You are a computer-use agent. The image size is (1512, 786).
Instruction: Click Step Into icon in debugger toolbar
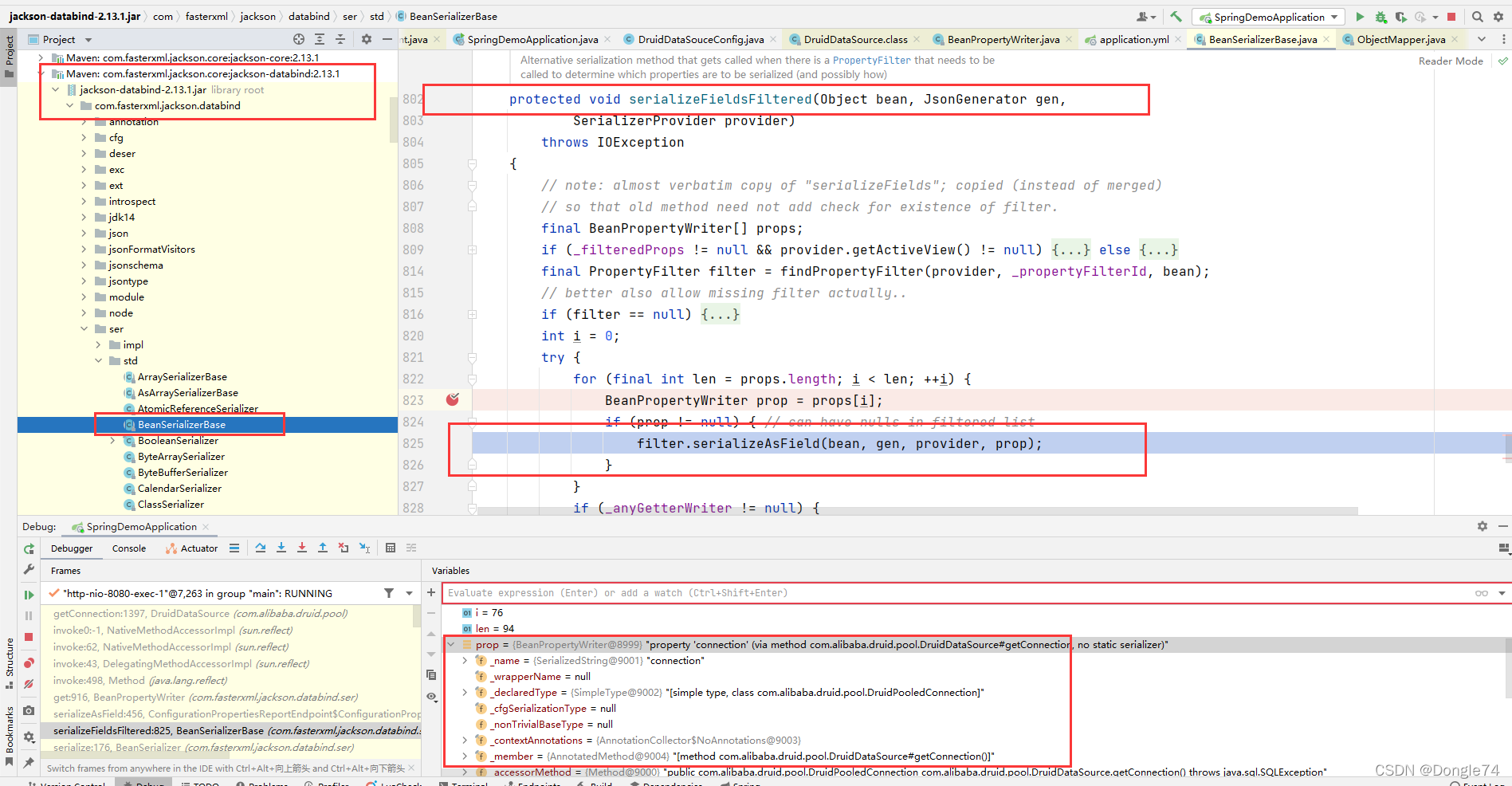point(281,548)
